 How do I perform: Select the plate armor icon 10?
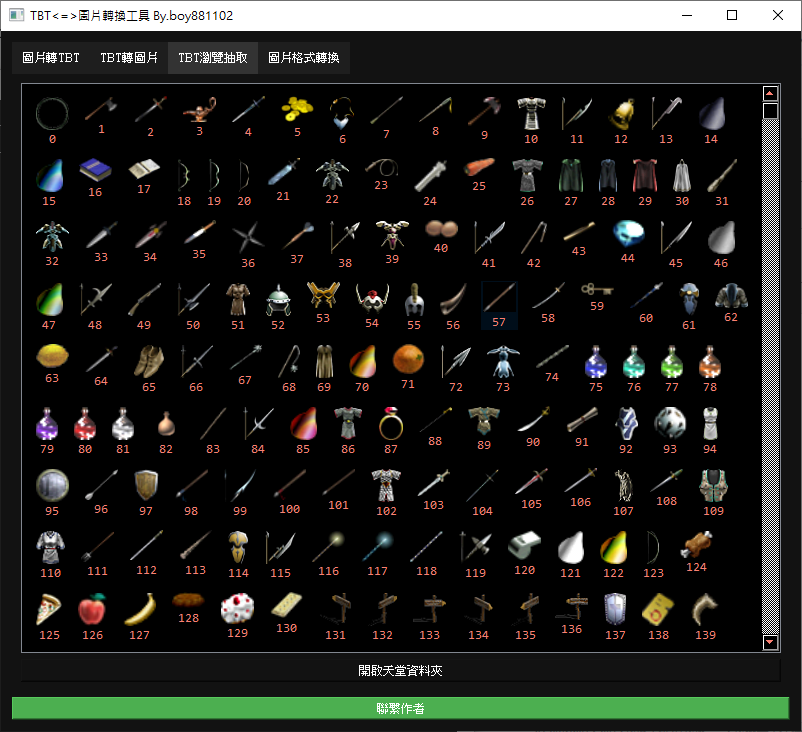[531, 113]
